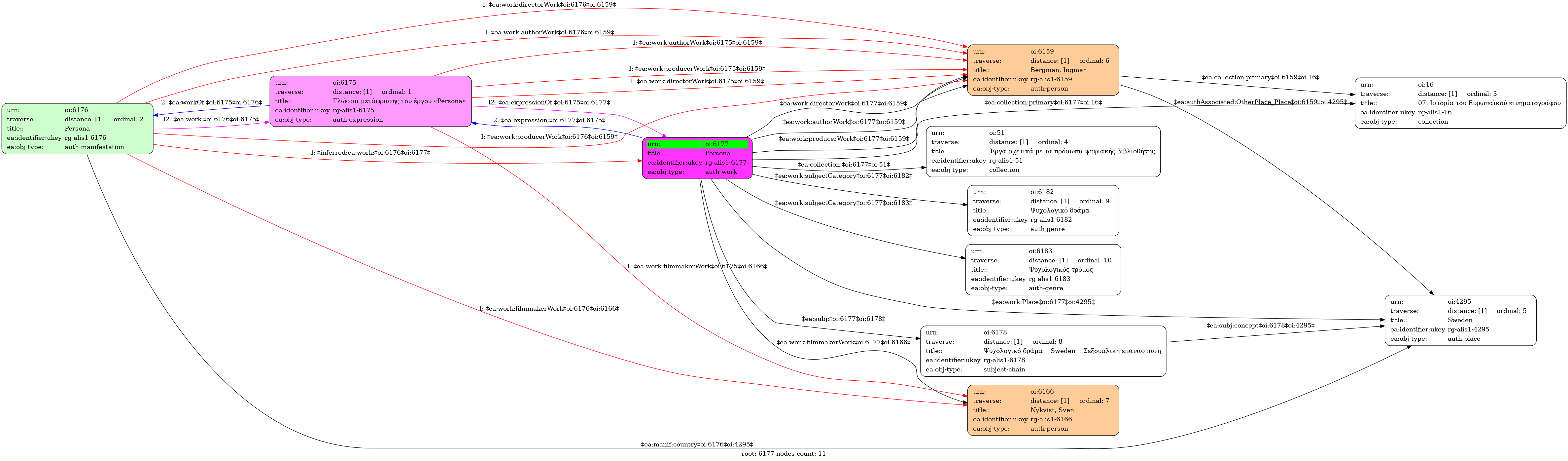
Task: Click the urn value oi:16
Action: [1426, 85]
